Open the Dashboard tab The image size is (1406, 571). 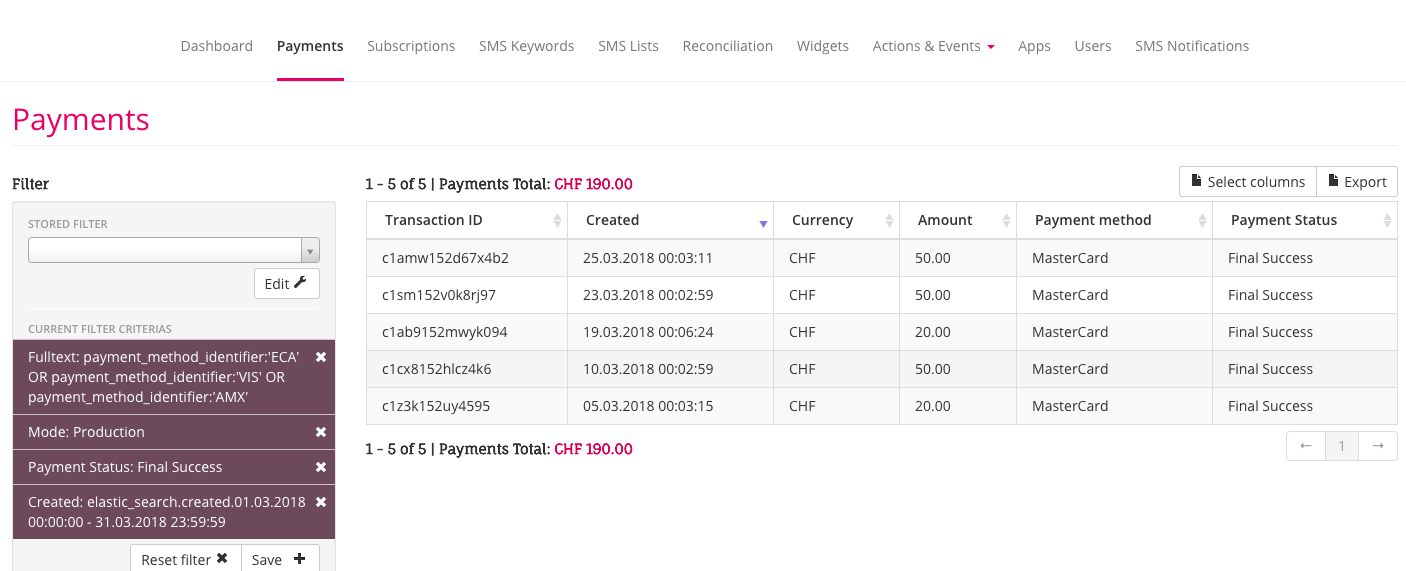click(x=216, y=46)
